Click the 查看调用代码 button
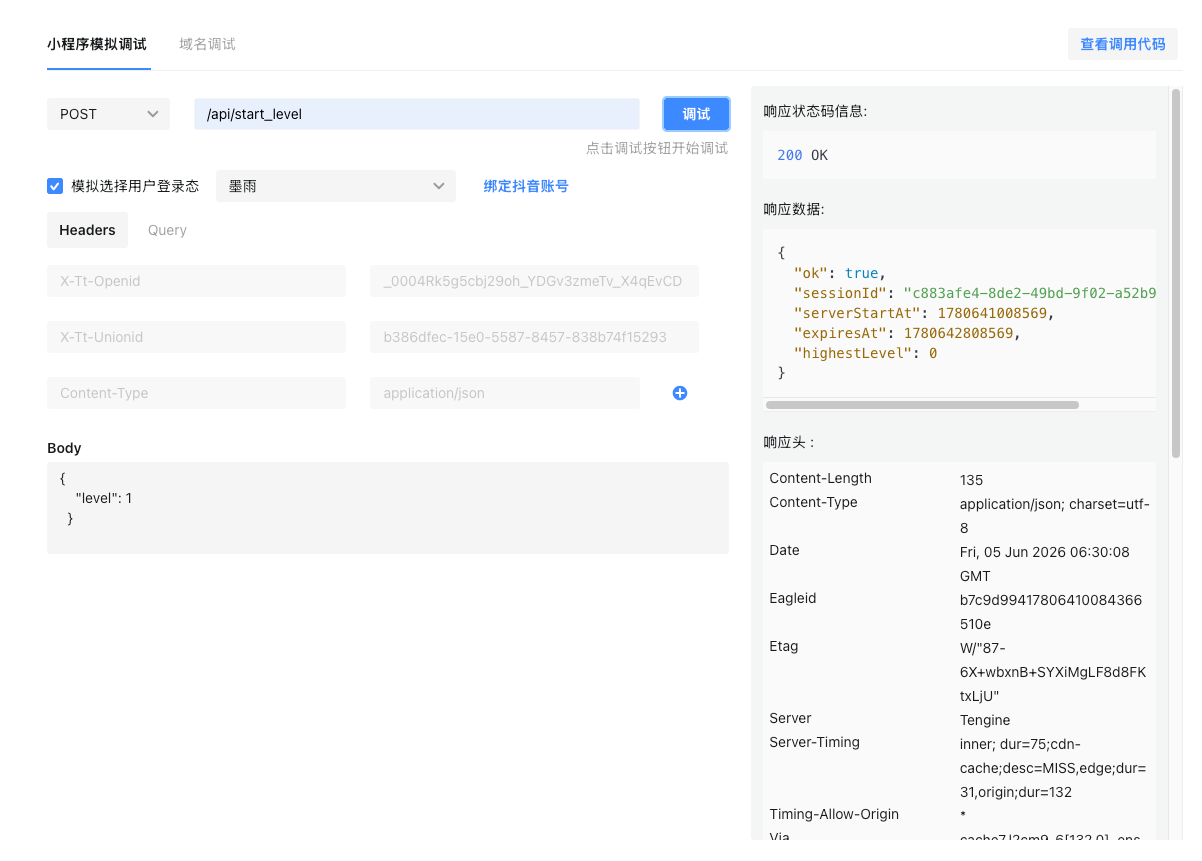The image size is (1202, 861). coord(1123,44)
